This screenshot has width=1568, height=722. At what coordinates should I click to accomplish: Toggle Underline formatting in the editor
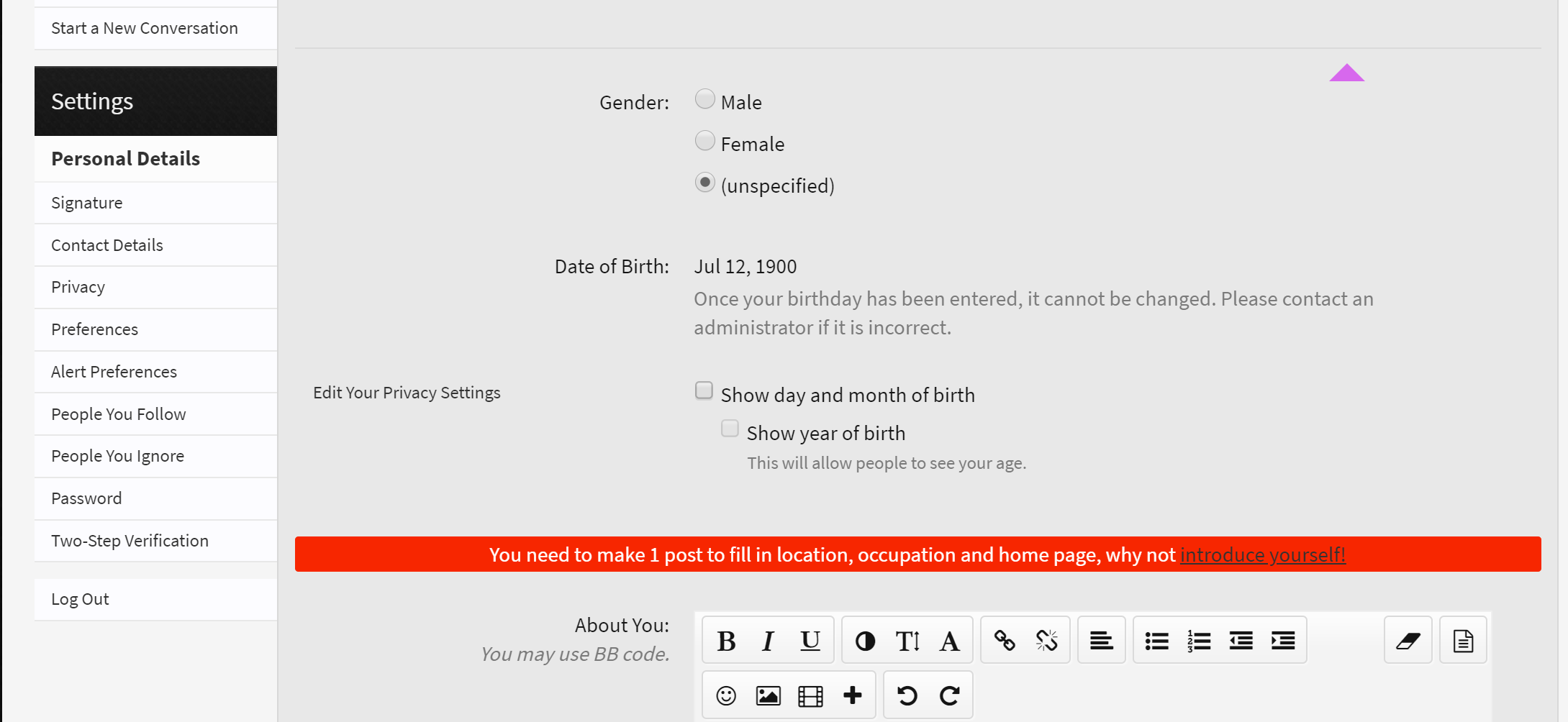[810, 640]
